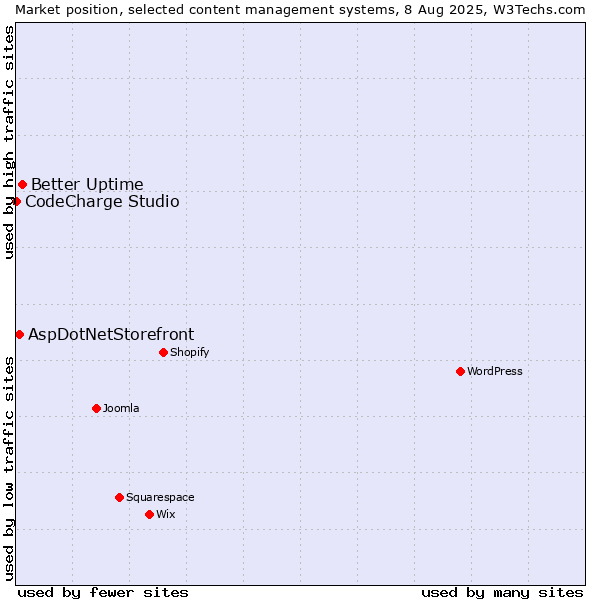Select the 'Better Uptime' label

click(x=87, y=184)
